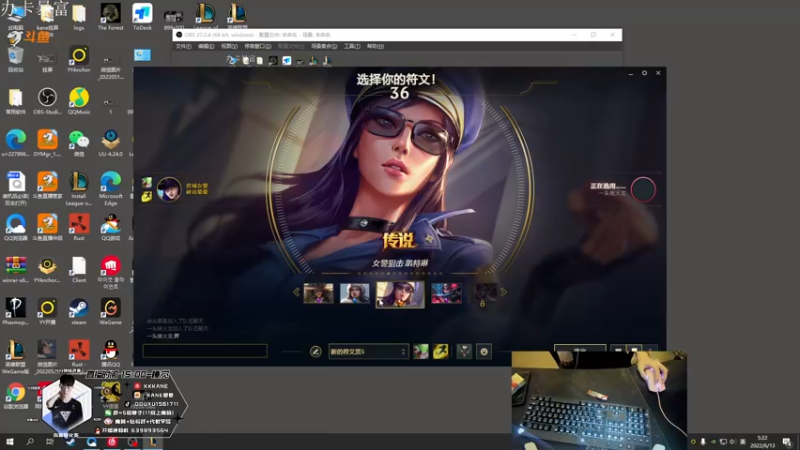Select the Microsoft Edge desktop shortcut

click(x=110, y=188)
